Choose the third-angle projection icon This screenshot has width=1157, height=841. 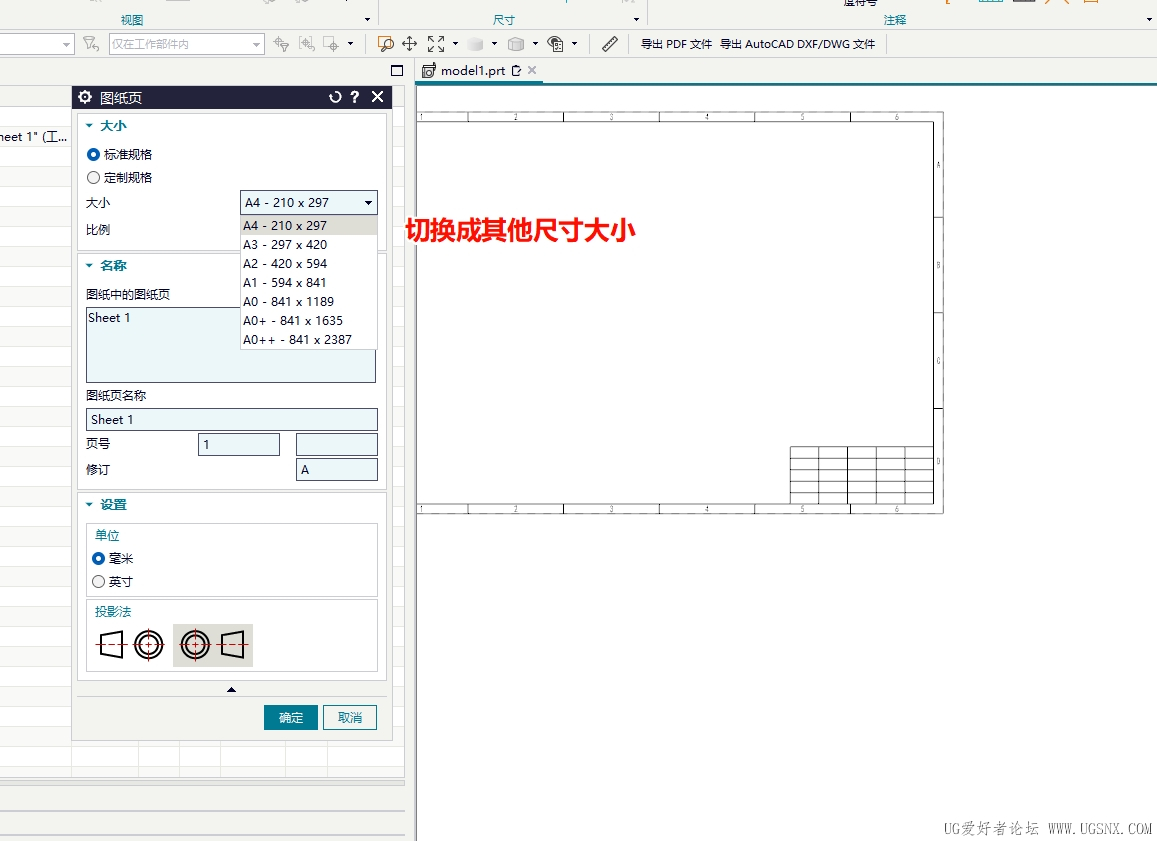[x=213, y=645]
